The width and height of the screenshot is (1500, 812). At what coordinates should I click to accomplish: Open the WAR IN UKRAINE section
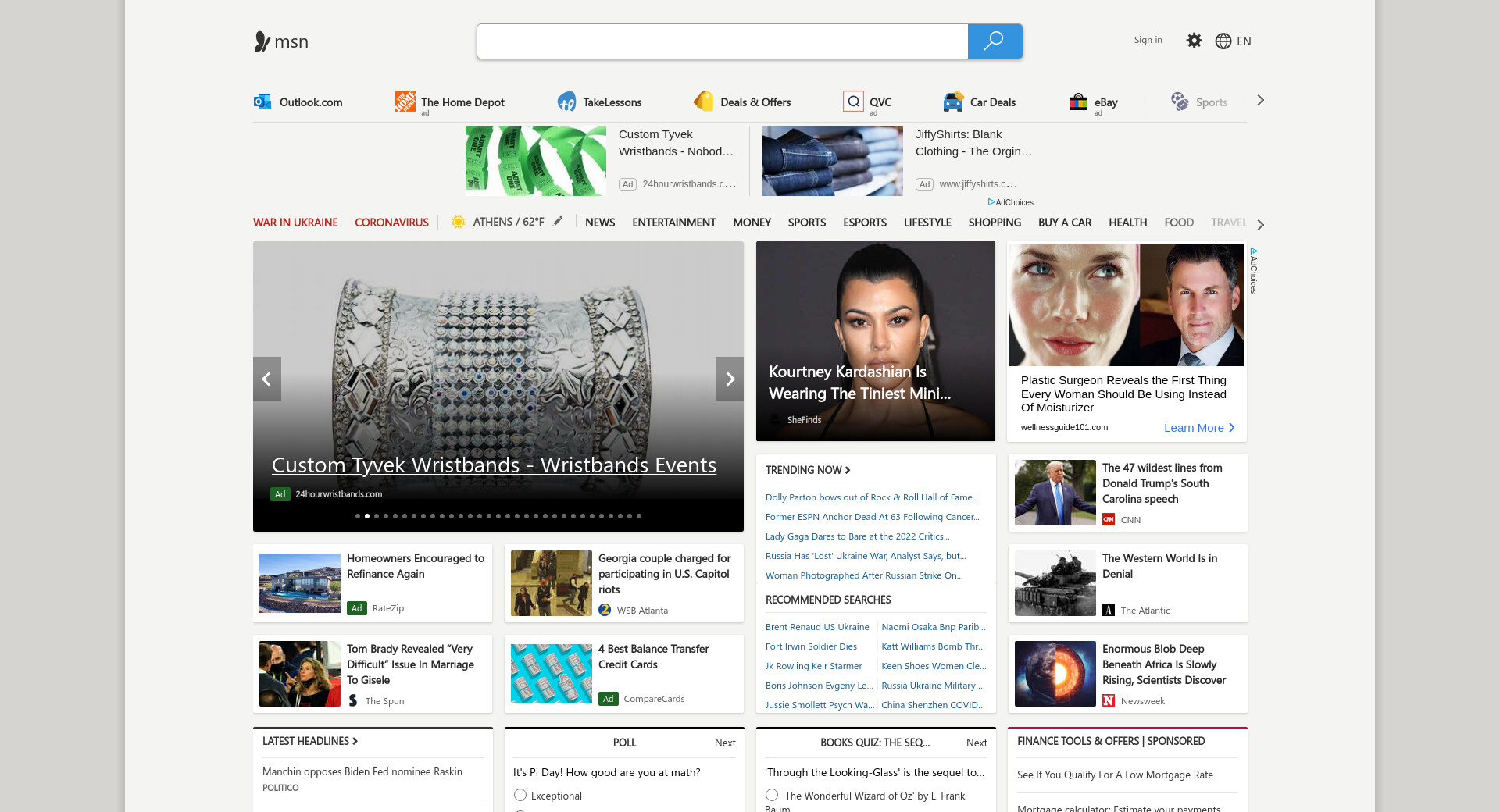[295, 223]
